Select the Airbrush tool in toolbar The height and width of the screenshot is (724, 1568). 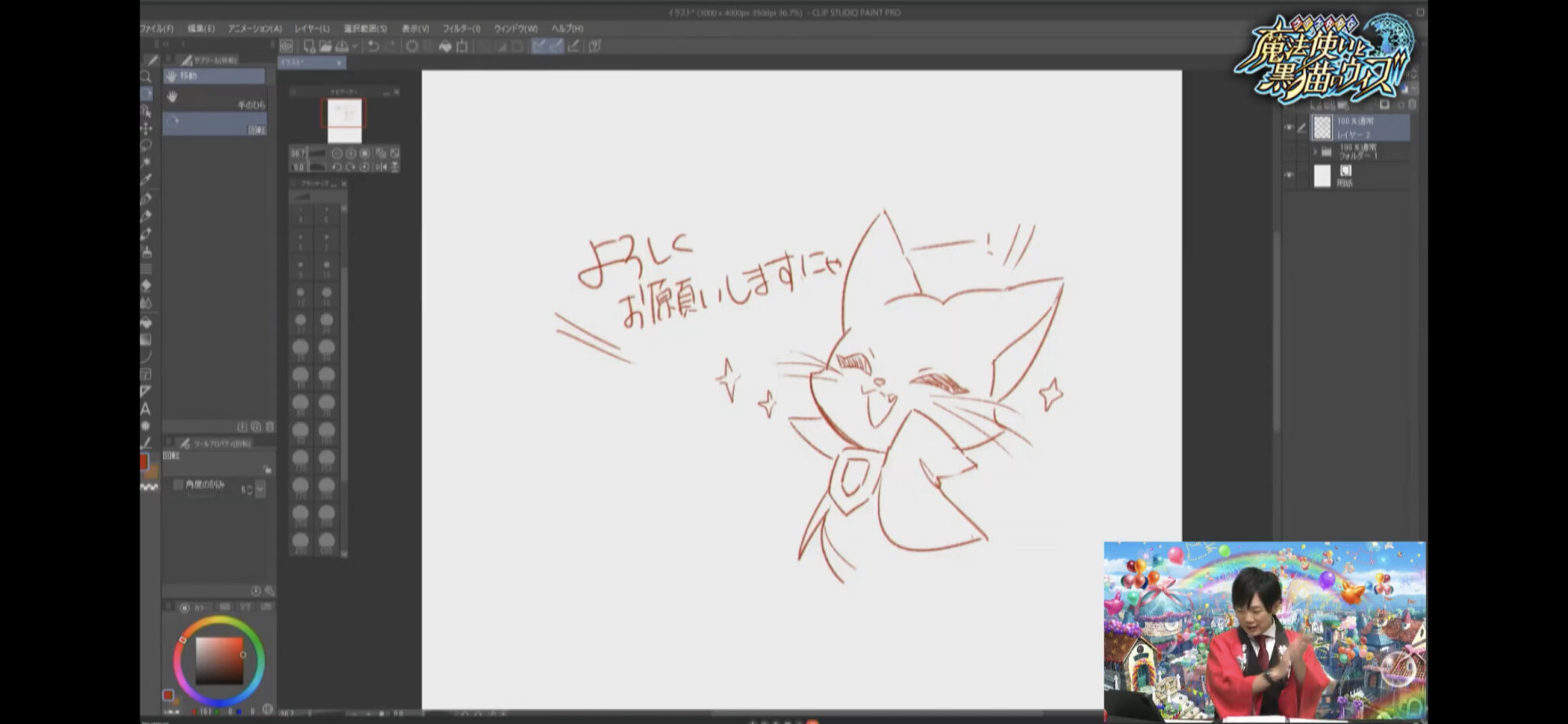(146, 252)
